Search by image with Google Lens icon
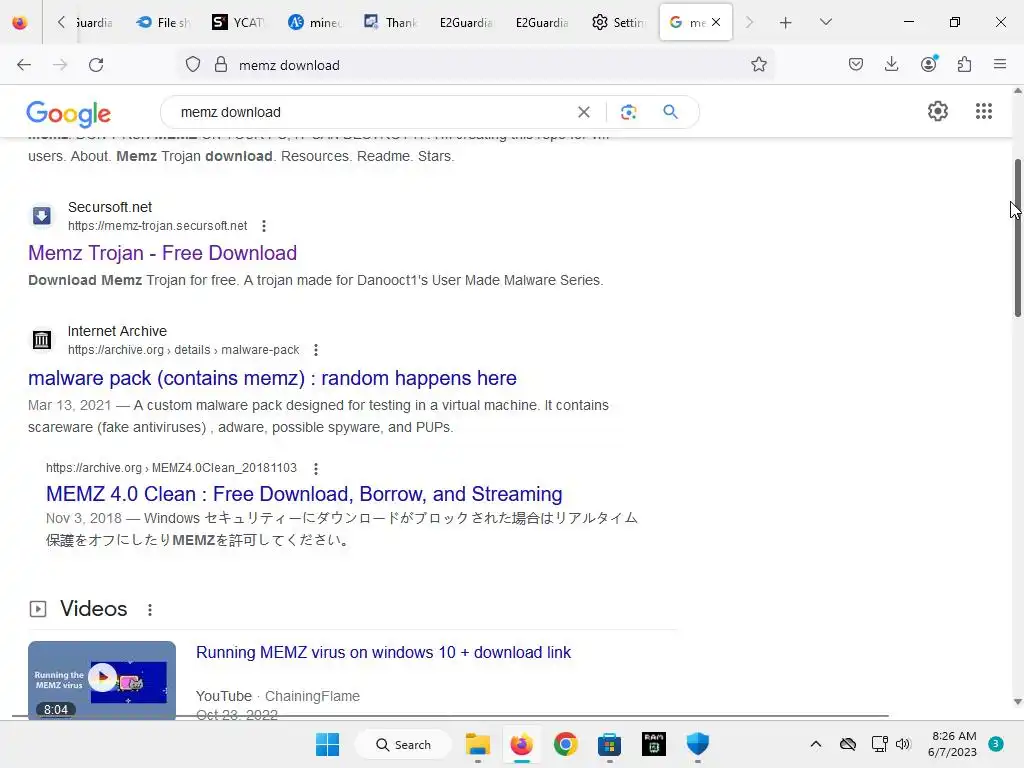The width and height of the screenshot is (1024, 768). [628, 112]
